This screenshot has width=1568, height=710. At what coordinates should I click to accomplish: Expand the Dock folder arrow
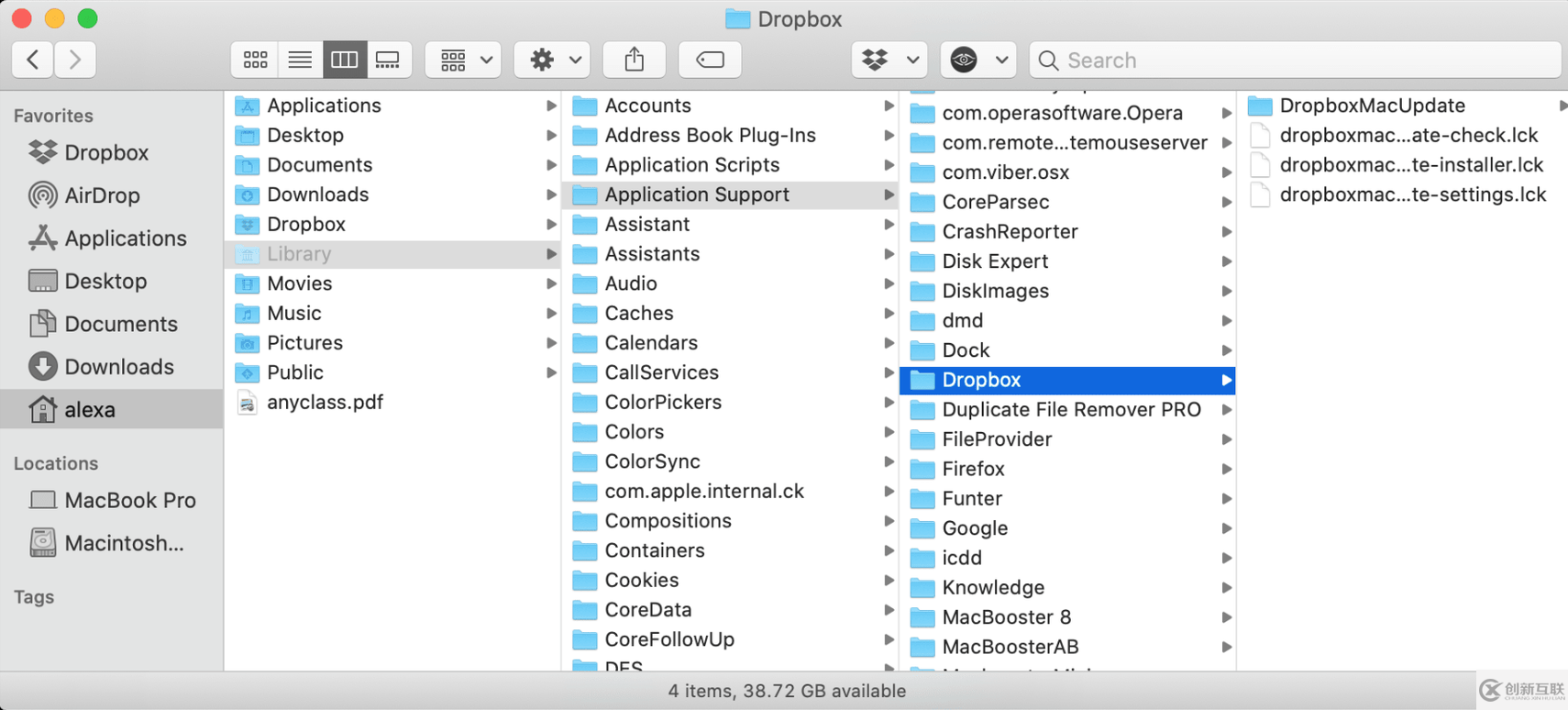[x=1226, y=350]
